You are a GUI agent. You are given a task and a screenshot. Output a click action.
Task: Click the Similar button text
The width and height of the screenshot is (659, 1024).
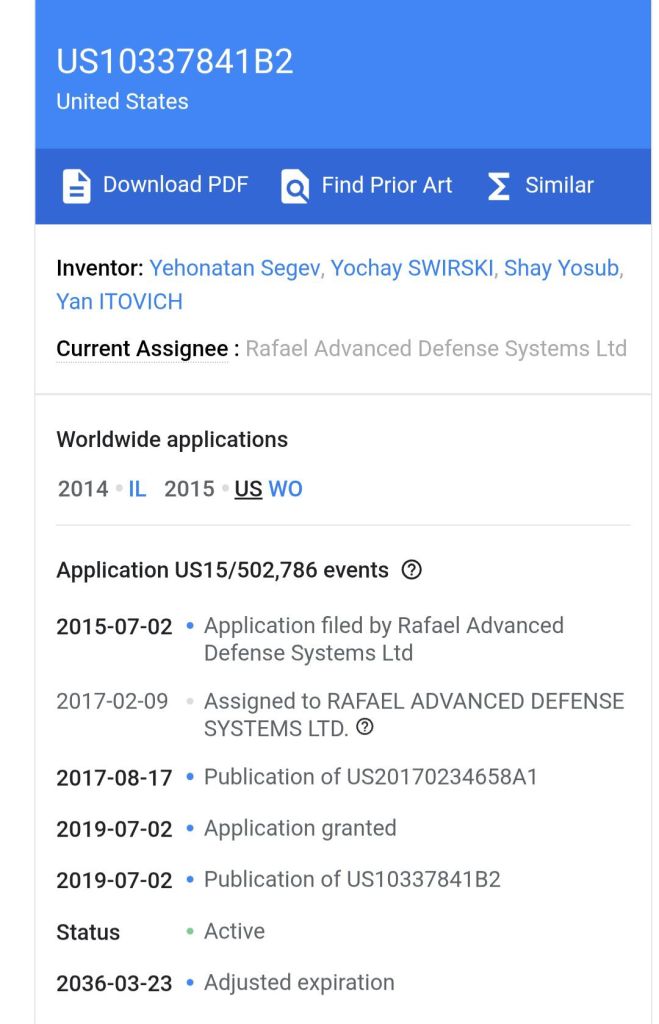(559, 185)
